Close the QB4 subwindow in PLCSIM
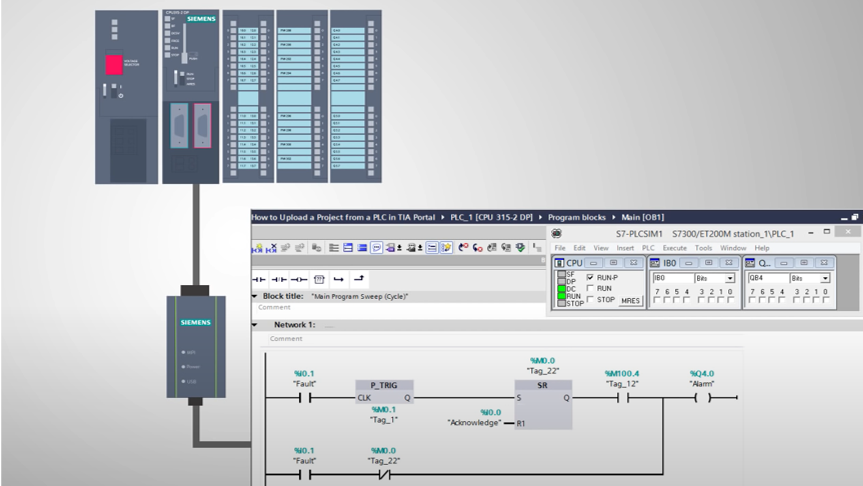 point(824,263)
